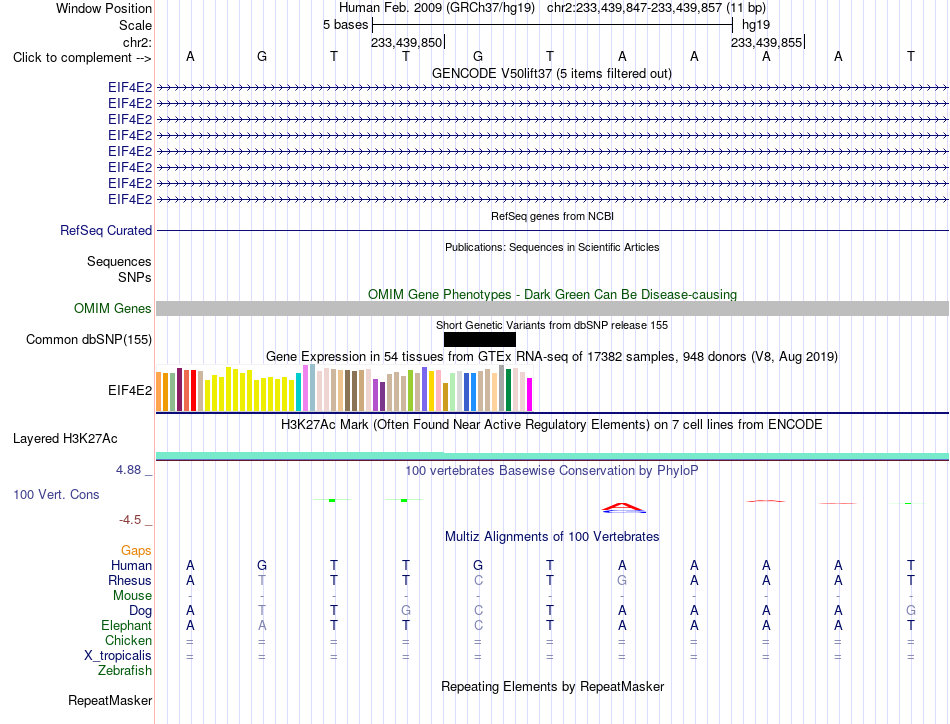
Task: Click the Gaps row label
Action: 136,550
